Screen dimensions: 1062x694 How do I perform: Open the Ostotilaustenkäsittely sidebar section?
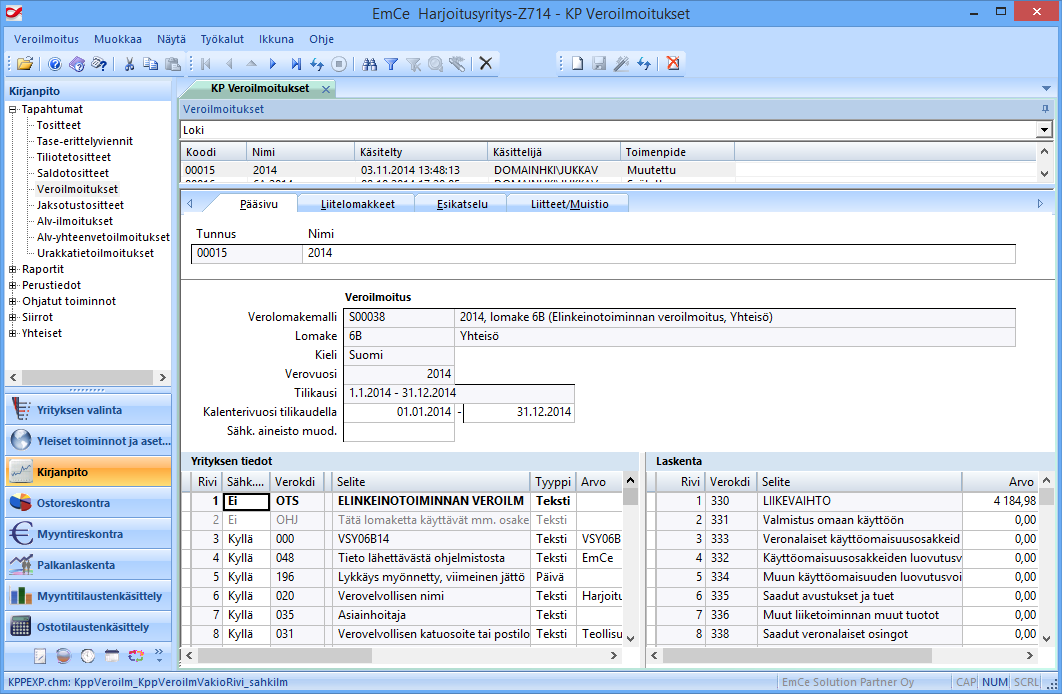pos(88,627)
